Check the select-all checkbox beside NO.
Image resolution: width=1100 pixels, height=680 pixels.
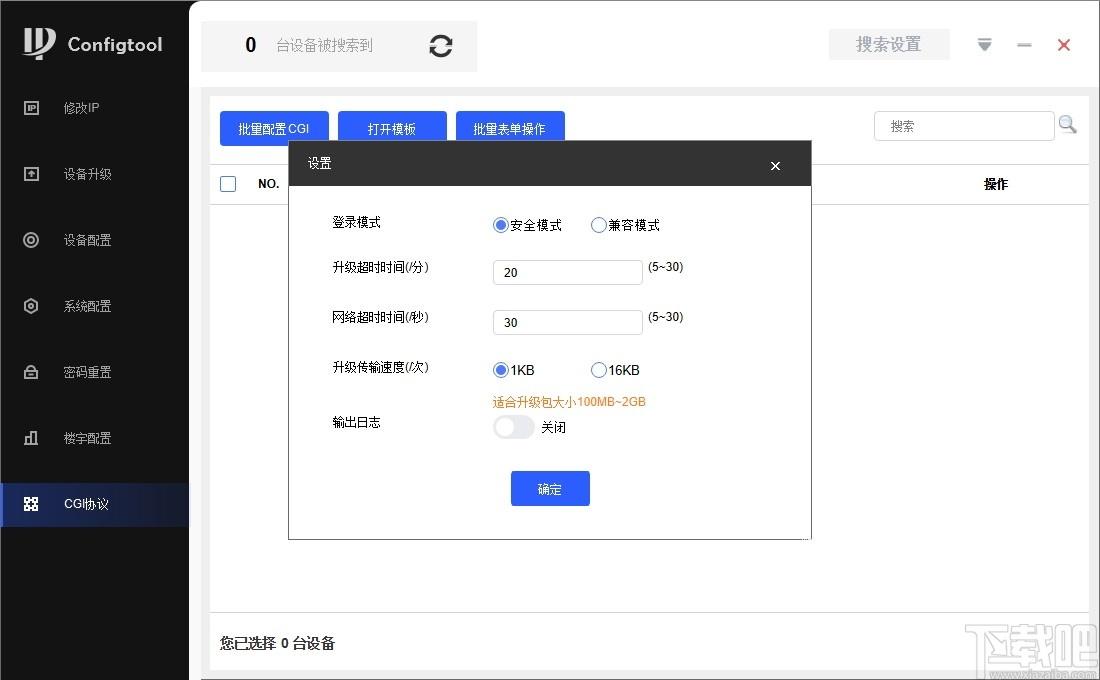(228, 184)
